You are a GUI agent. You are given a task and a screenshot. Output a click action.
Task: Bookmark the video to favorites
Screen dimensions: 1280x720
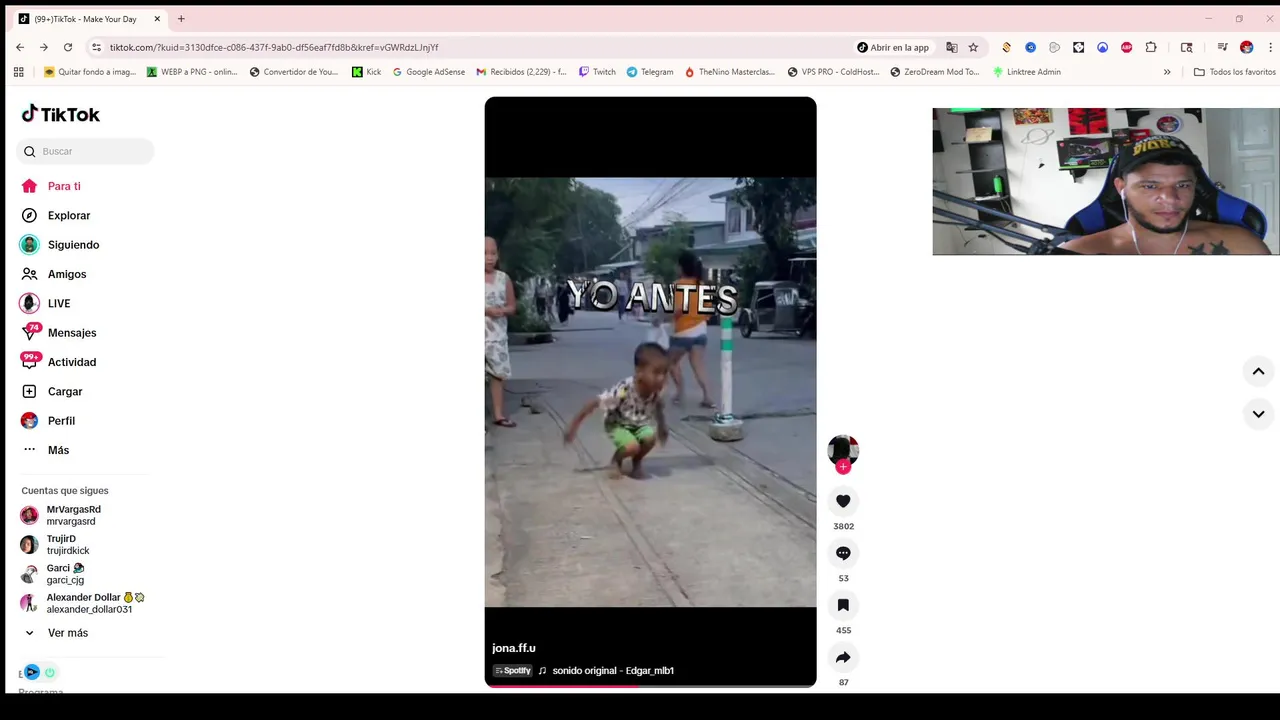click(843, 605)
